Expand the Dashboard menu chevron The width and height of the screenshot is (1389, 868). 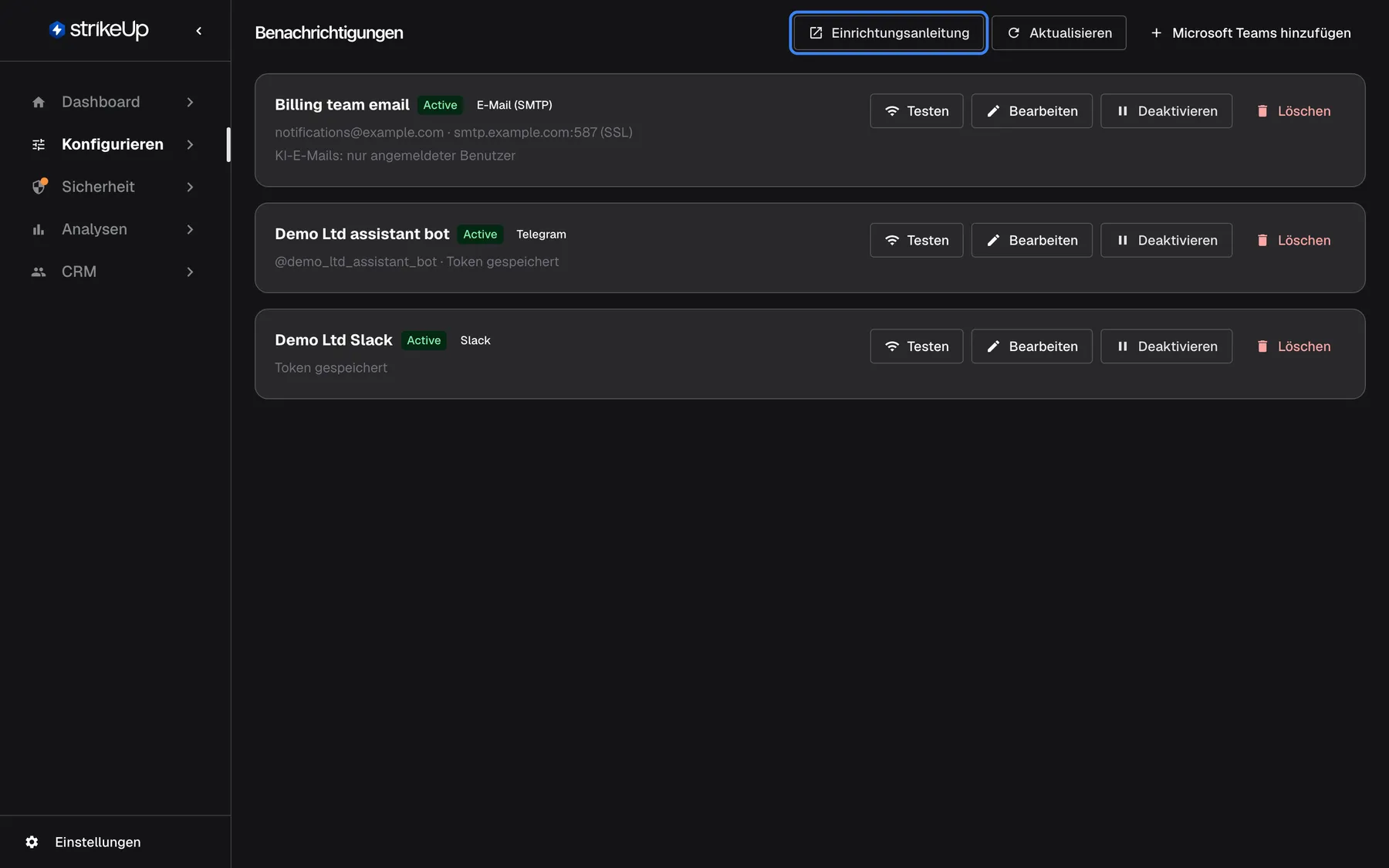click(x=190, y=102)
